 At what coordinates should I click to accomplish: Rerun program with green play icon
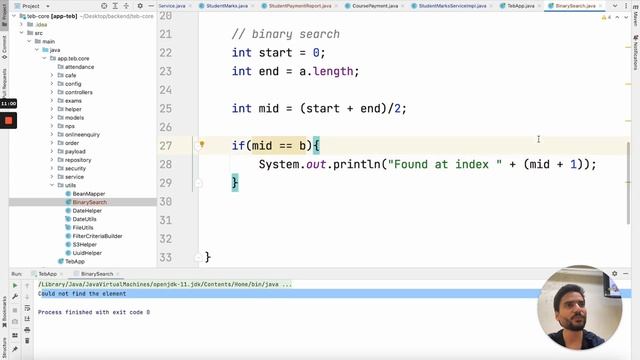pyautogui.click(x=15, y=286)
